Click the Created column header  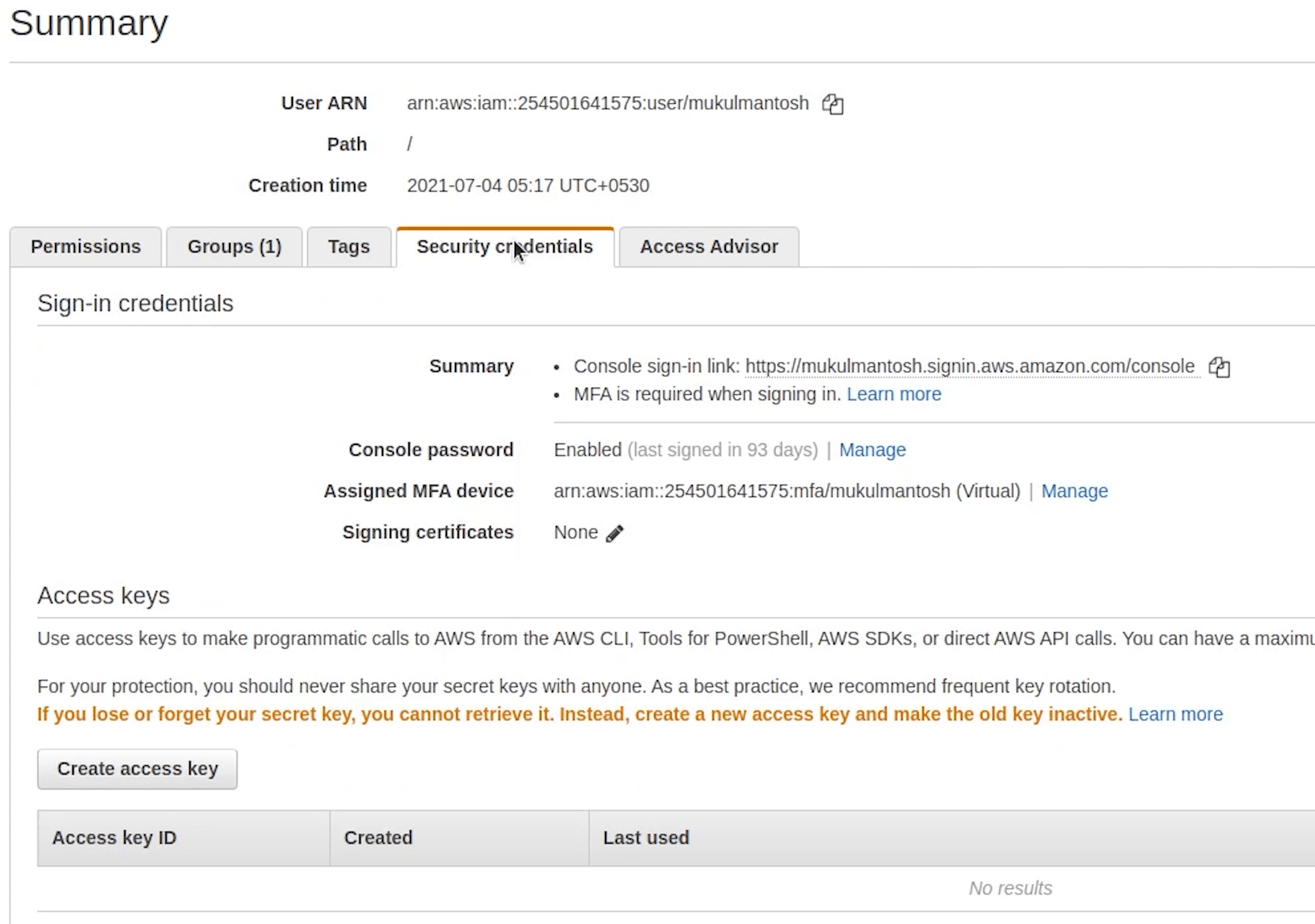tap(378, 838)
